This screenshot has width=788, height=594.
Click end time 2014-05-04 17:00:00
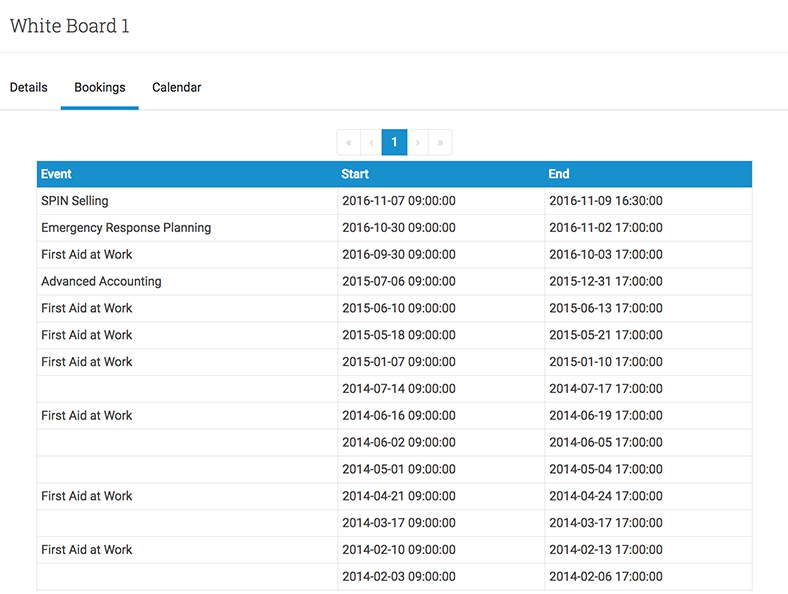(x=606, y=469)
